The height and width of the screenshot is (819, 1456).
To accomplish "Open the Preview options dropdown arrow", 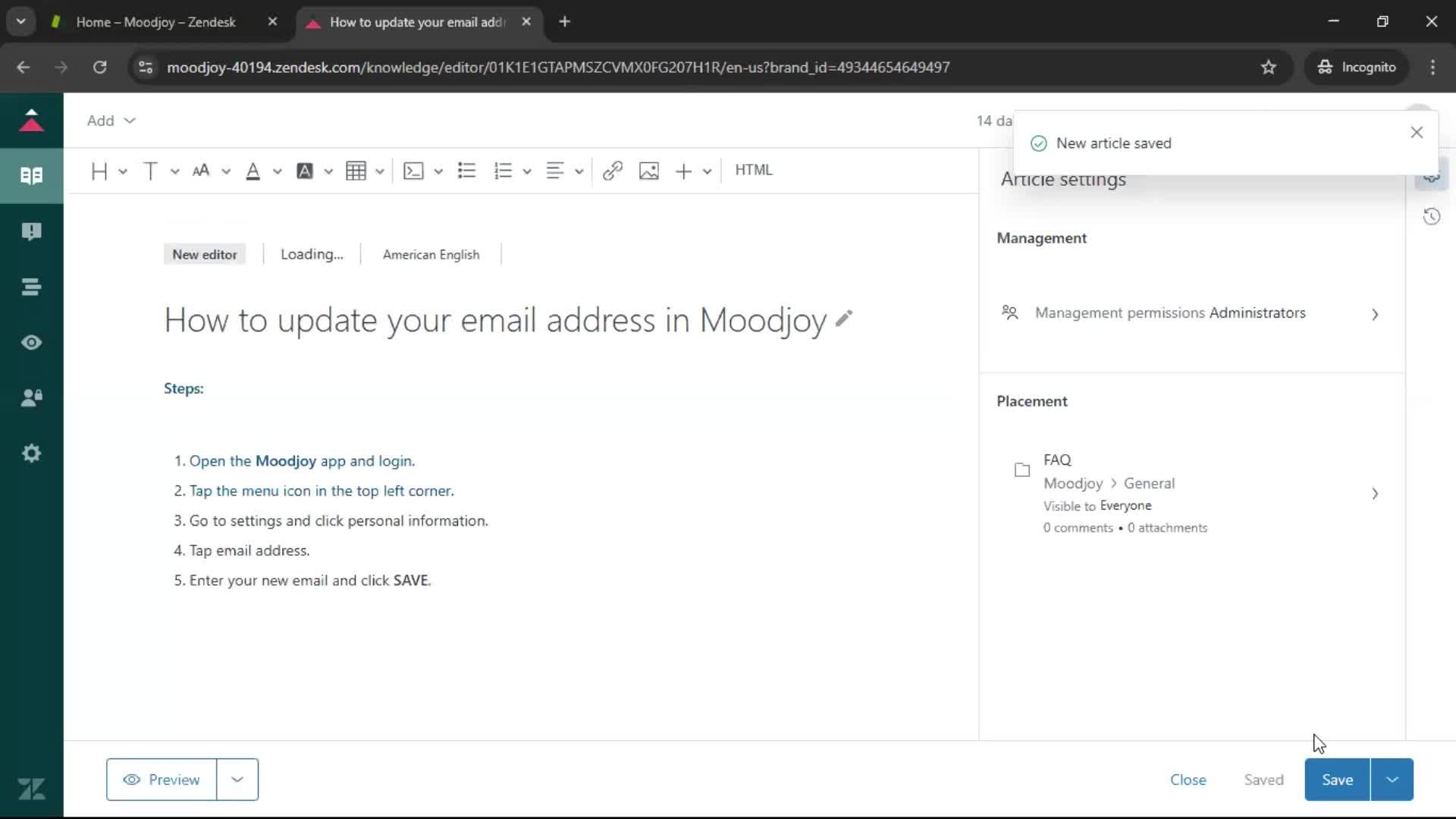I will (237, 780).
